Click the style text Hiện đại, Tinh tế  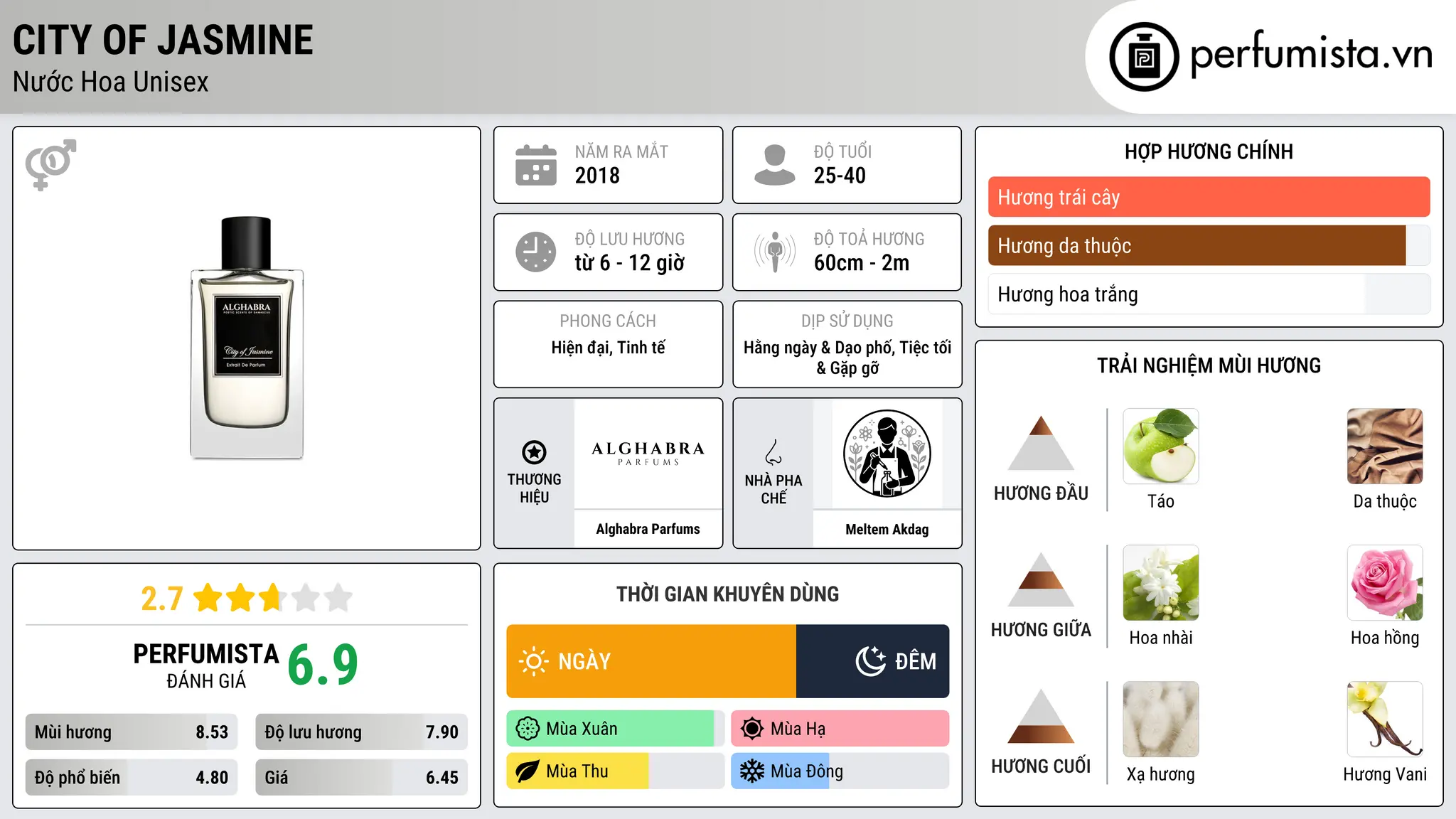point(609,348)
